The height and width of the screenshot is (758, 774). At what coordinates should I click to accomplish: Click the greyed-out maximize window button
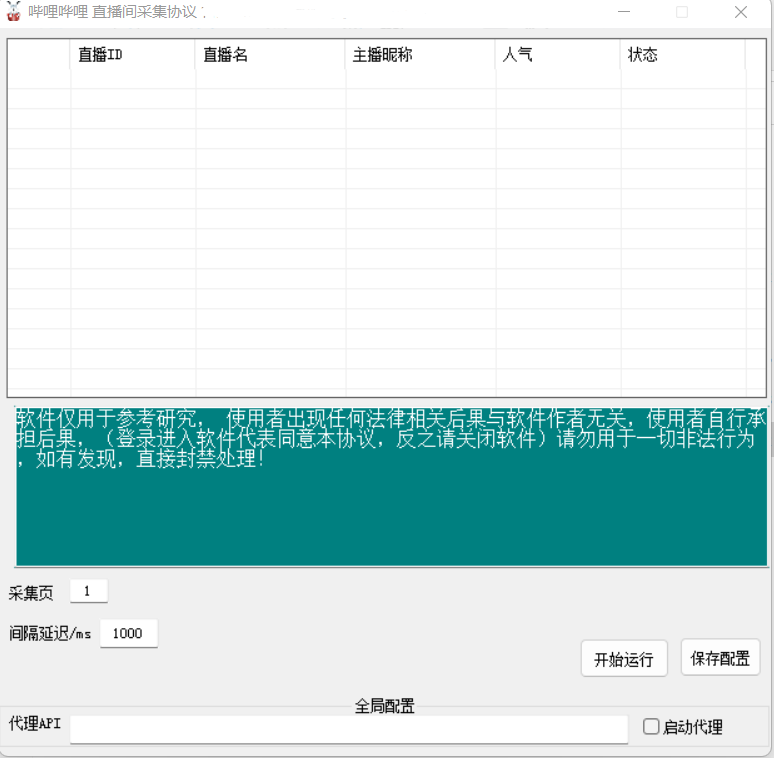[682, 12]
